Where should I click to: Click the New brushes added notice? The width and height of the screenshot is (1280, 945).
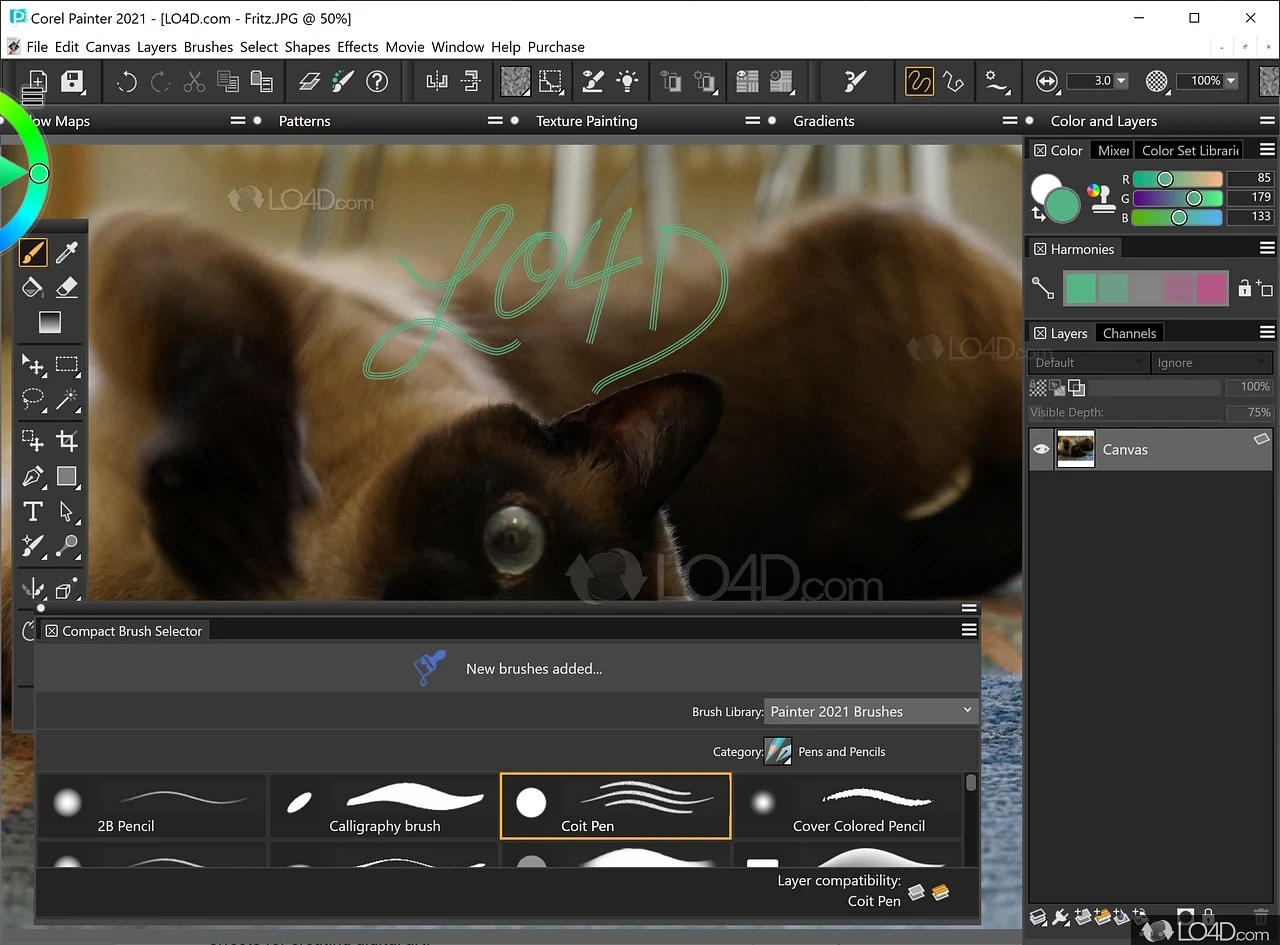pos(533,669)
